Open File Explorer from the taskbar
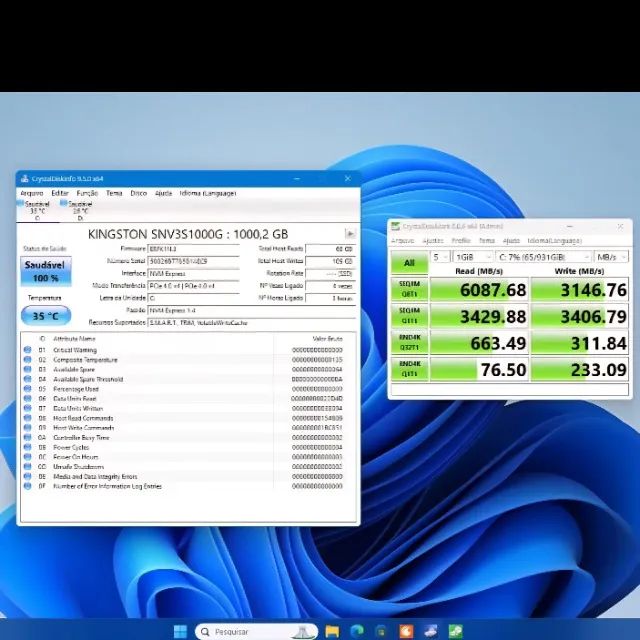This screenshot has height=640, width=640. coord(332,631)
